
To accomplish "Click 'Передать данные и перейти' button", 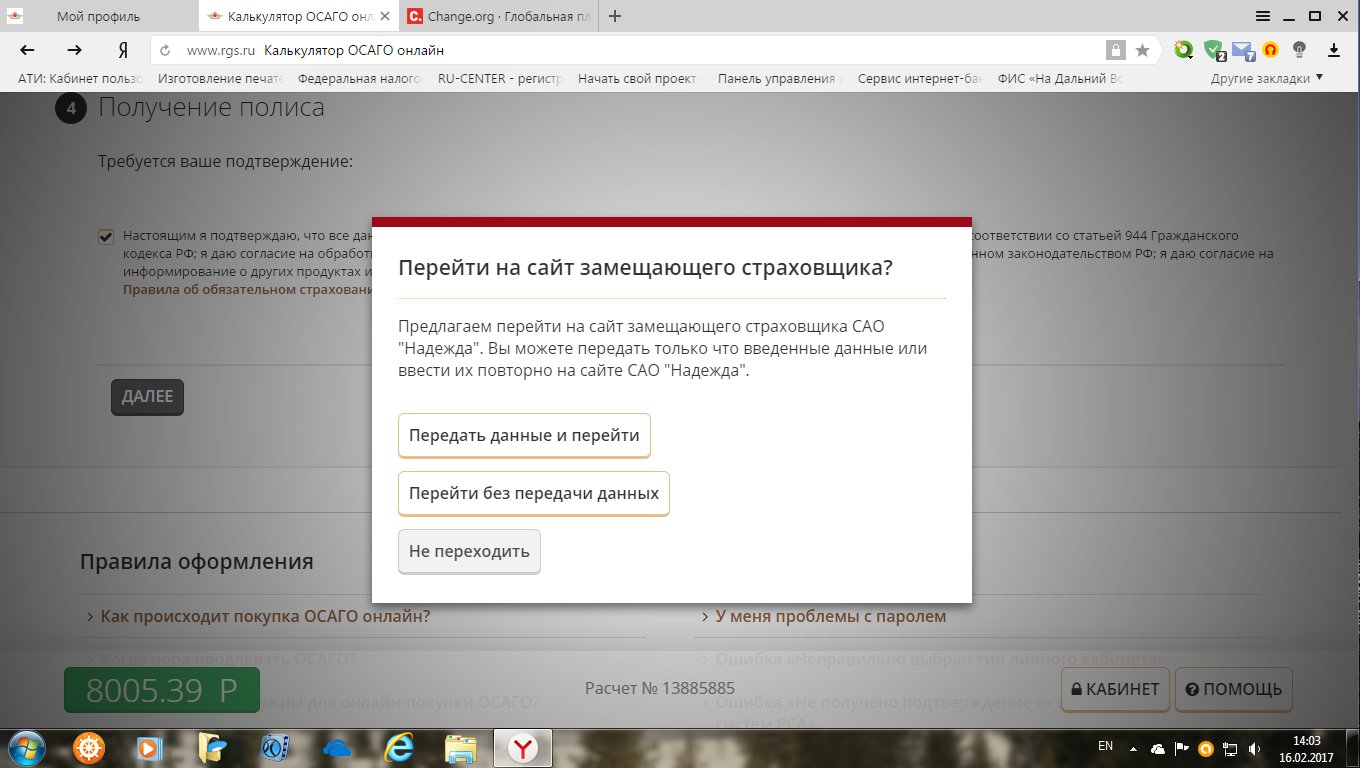I will pyautogui.click(x=524, y=436).
